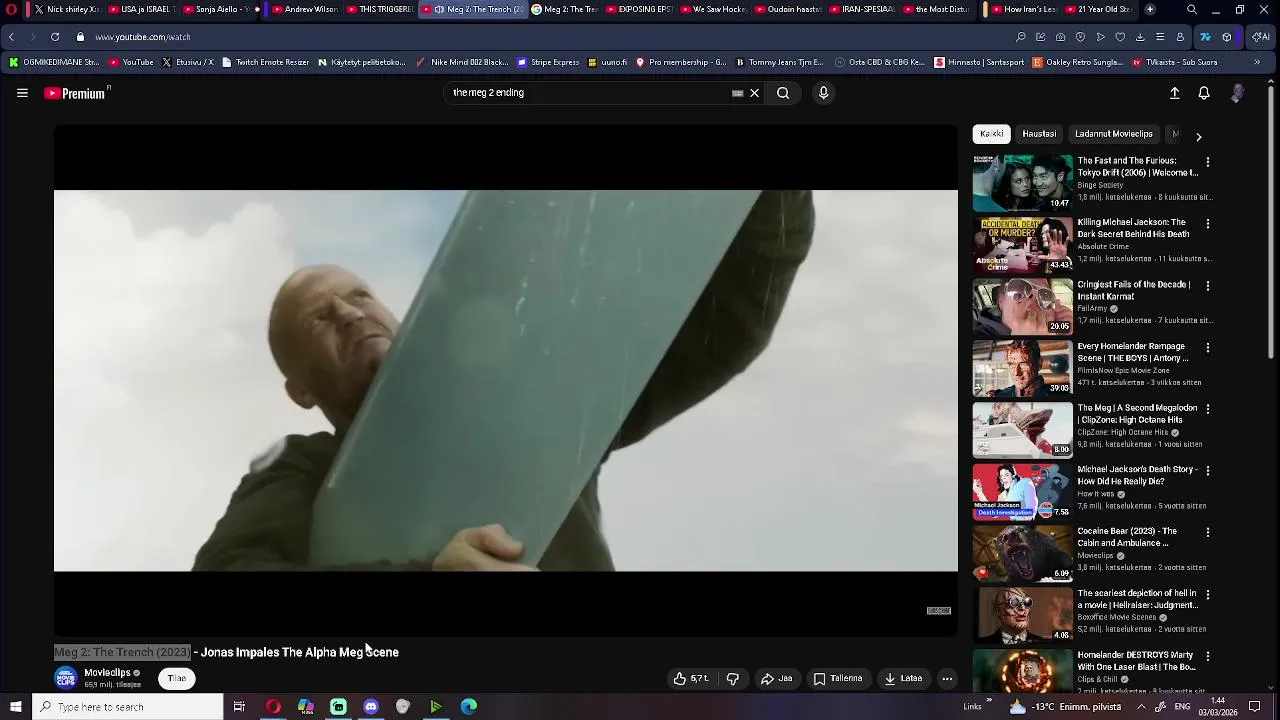The image size is (1280, 720).
Task: Open options menu for Hellraiser Judgment video
Action: click(x=1208, y=594)
